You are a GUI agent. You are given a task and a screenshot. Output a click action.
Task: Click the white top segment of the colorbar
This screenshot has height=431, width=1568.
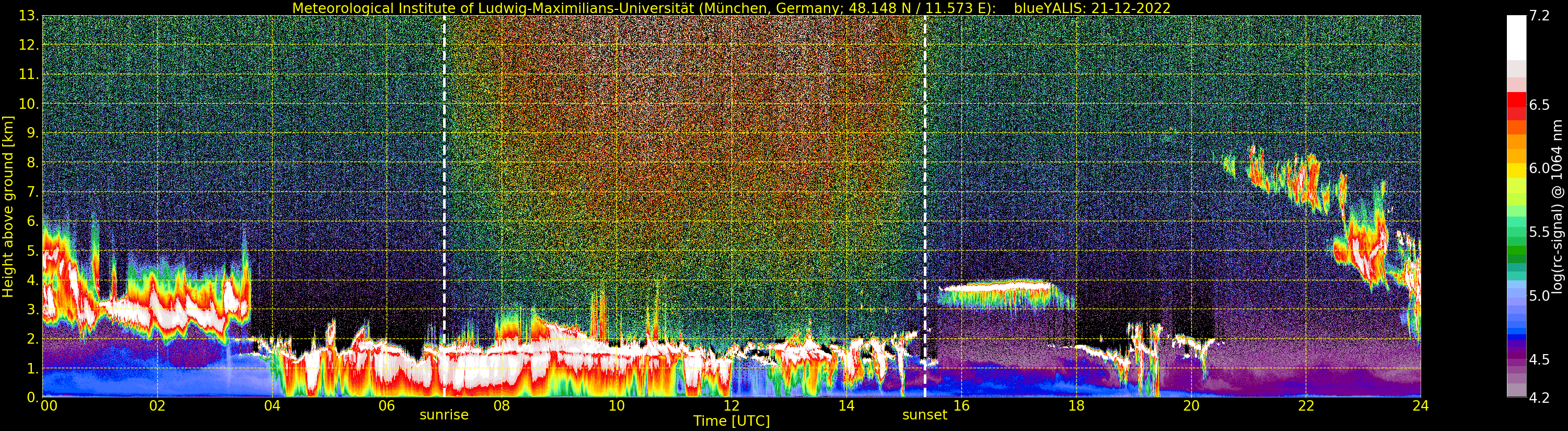click(1516, 38)
